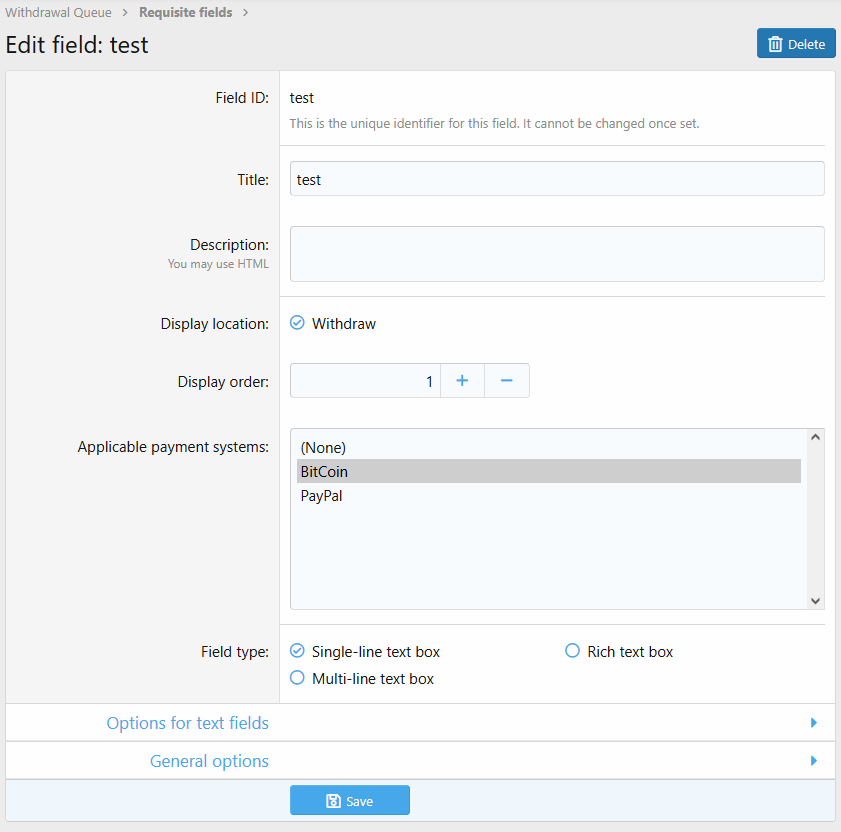
Task: Decrease display order with minus button
Action: (x=507, y=381)
